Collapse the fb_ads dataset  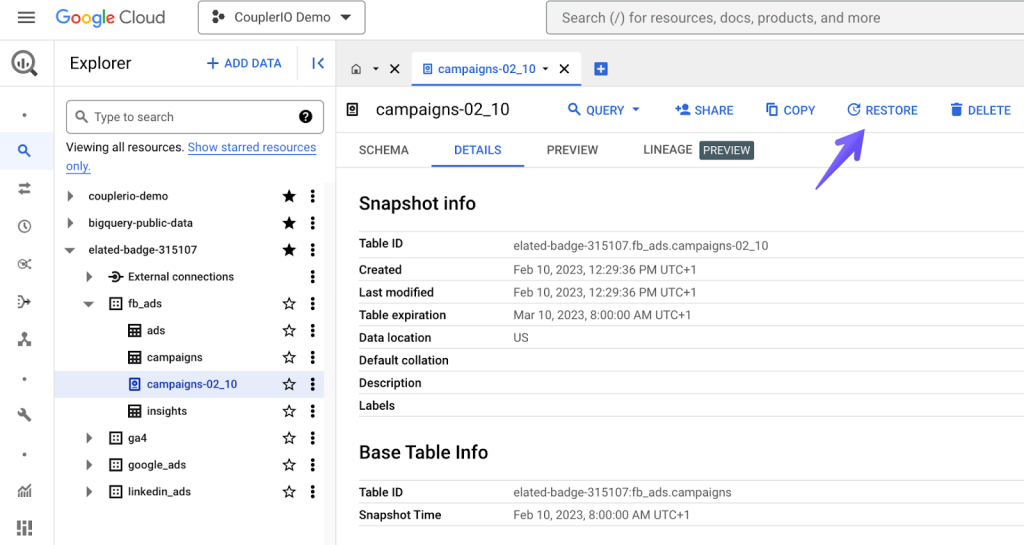pyautogui.click(x=89, y=304)
